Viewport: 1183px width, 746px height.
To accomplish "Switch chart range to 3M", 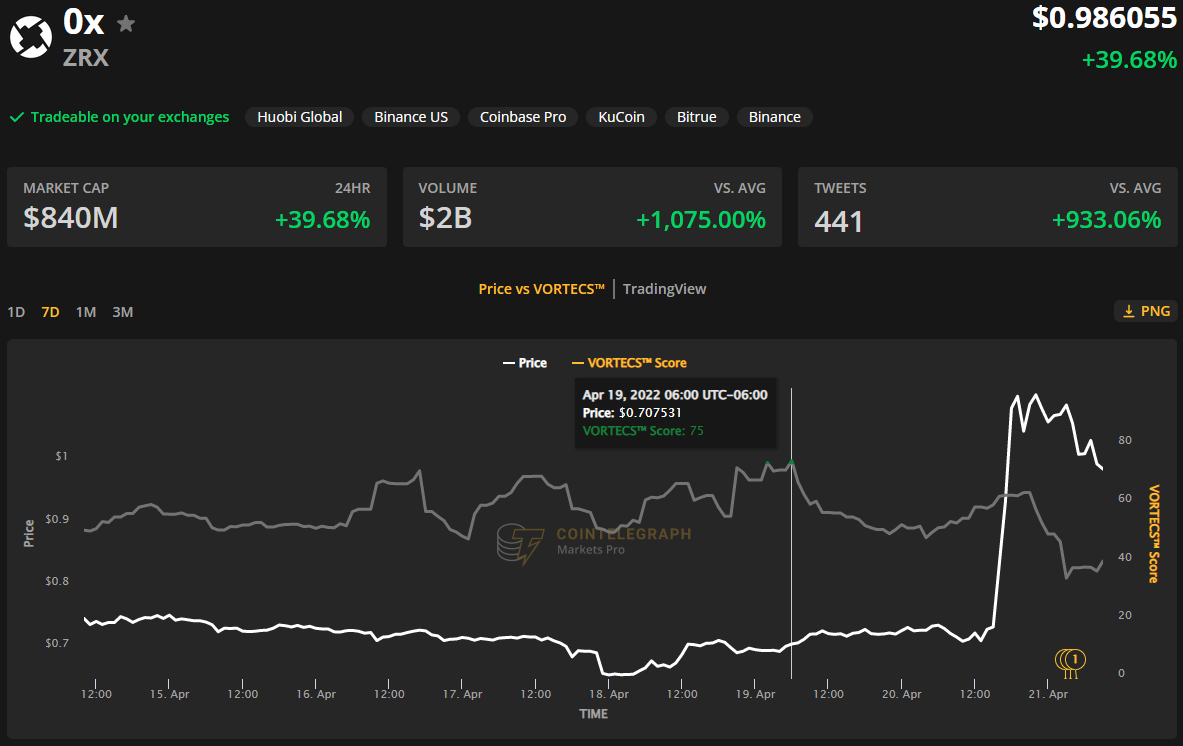I will pos(122,312).
